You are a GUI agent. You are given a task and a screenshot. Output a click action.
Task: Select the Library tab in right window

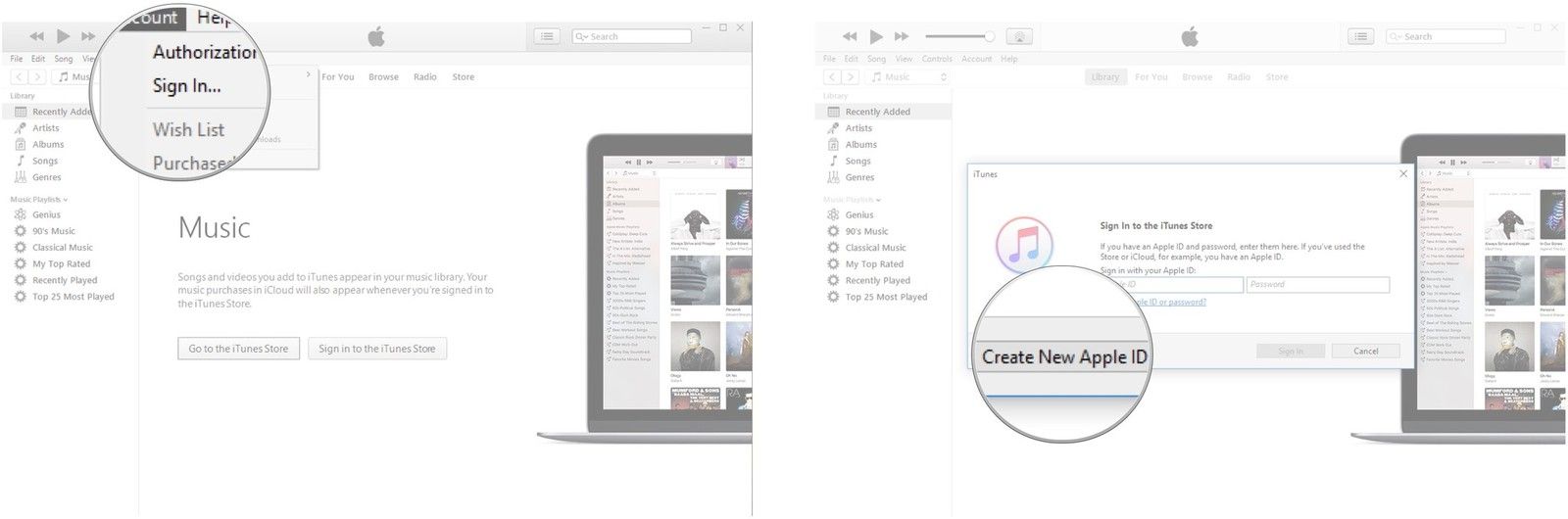coord(1105,76)
